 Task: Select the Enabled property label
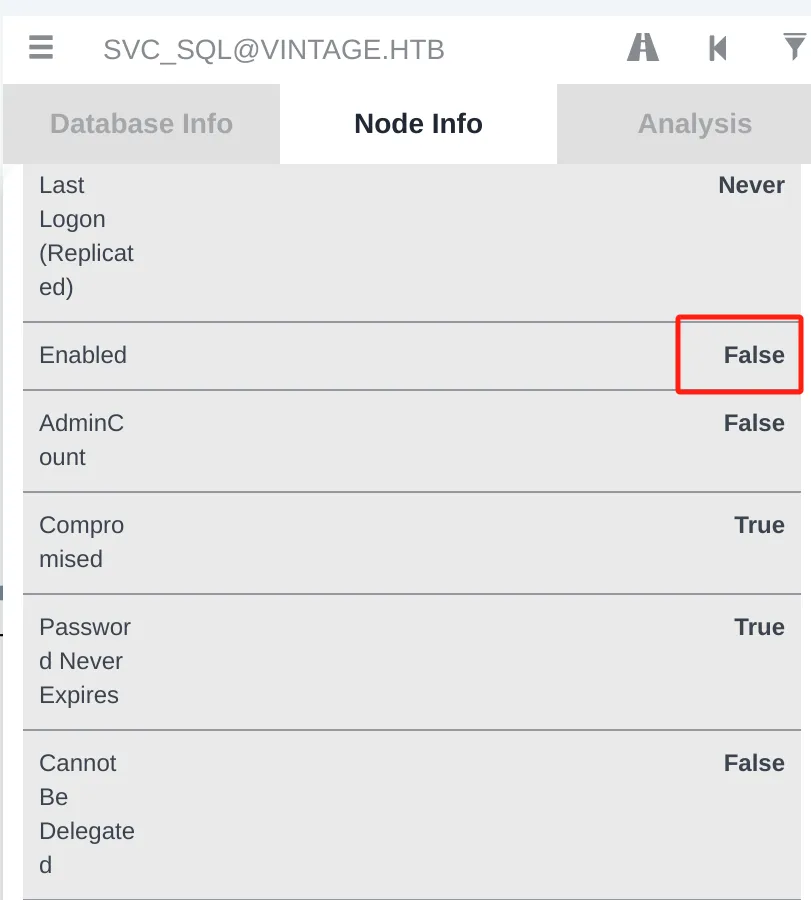pos(83,355)
